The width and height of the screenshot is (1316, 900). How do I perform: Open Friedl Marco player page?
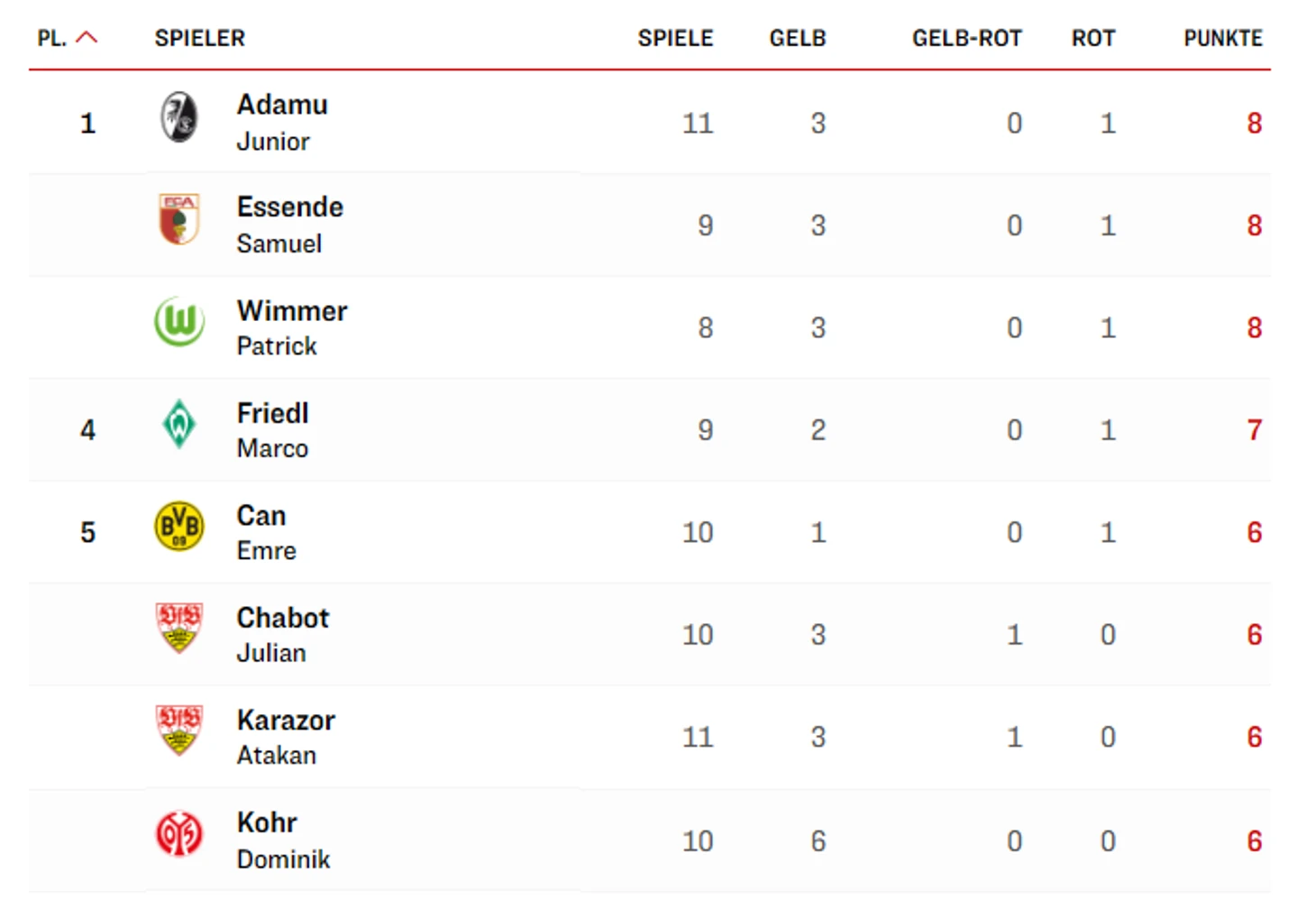(x=273, y=430)
